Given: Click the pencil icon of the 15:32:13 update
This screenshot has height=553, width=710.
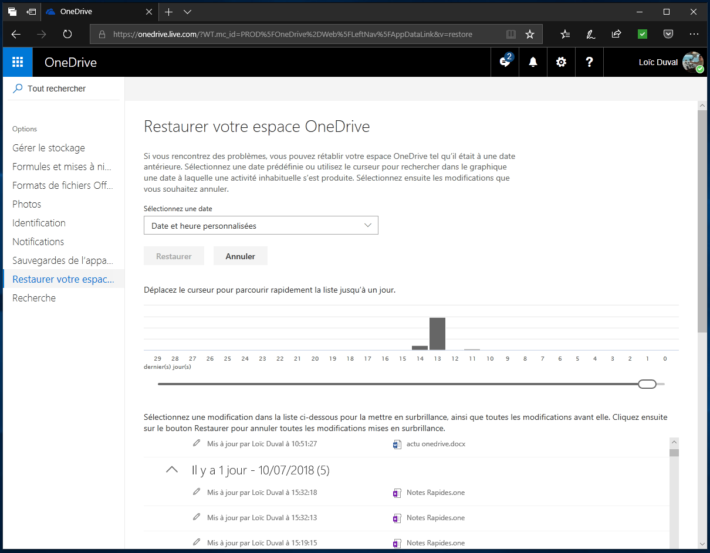Looking at the screenshot, I should [x=197, y=517].
